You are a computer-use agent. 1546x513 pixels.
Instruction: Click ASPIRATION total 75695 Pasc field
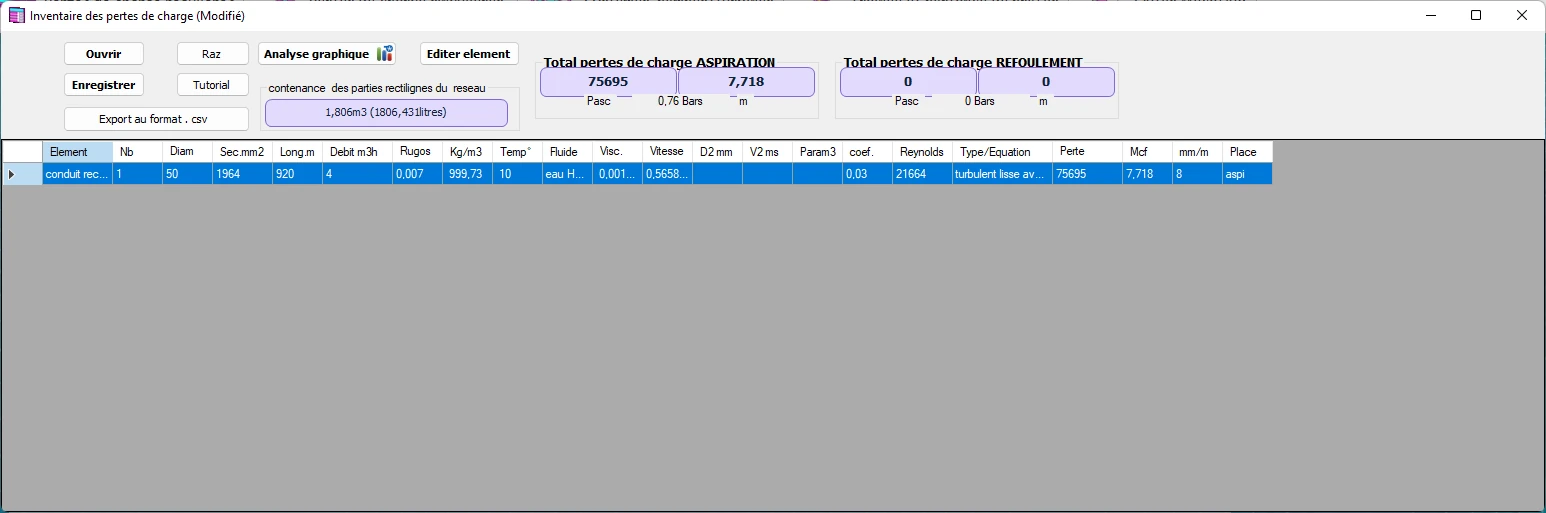click(608, 82)
